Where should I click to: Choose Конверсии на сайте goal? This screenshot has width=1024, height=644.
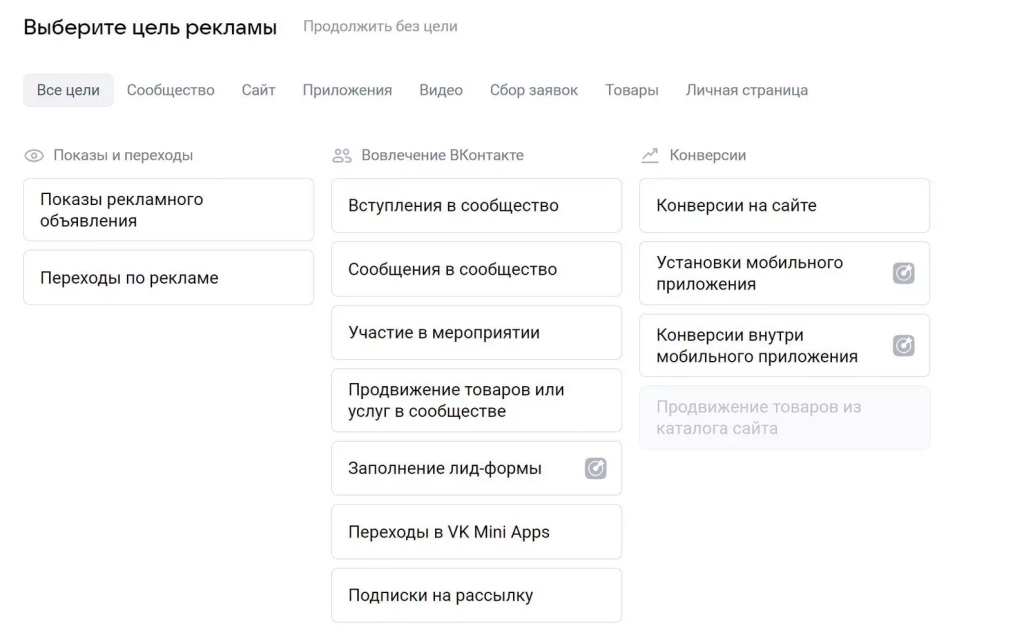coord(784,206)
